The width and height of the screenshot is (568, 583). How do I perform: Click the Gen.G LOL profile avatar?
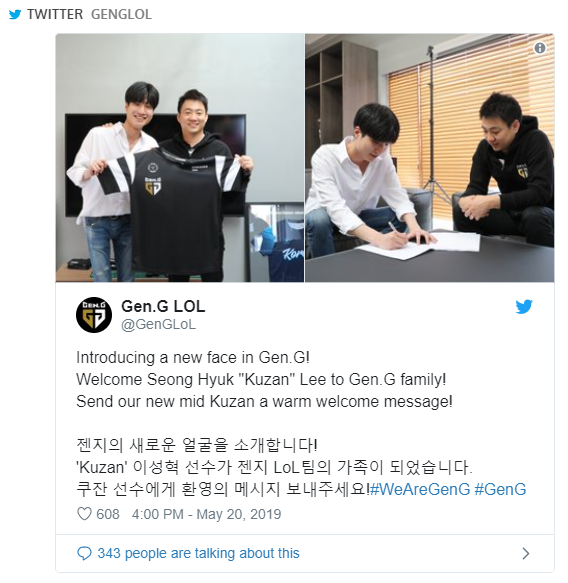pyautogui.click(x=94, y=315)
